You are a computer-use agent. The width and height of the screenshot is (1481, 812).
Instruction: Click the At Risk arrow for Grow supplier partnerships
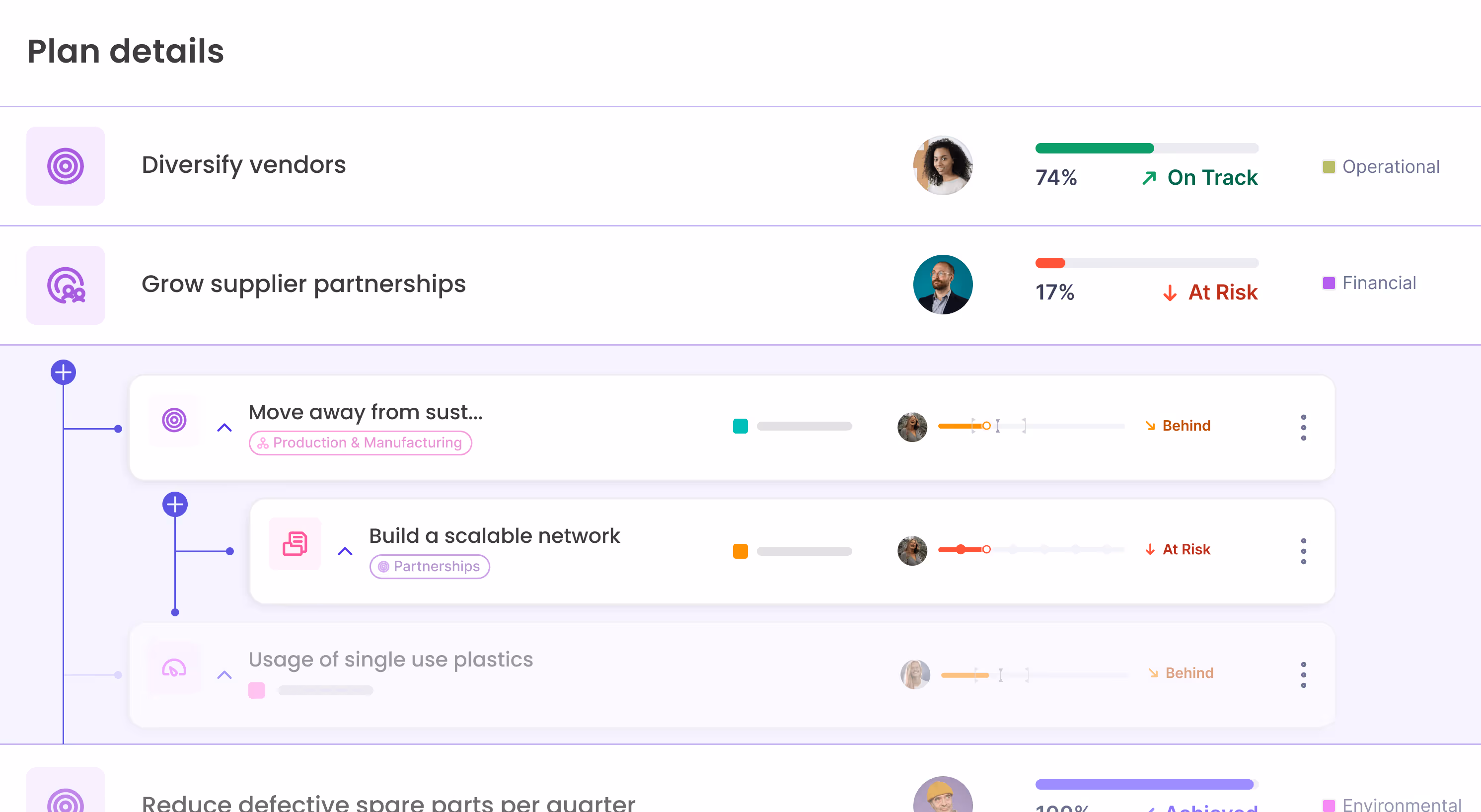1170,294
